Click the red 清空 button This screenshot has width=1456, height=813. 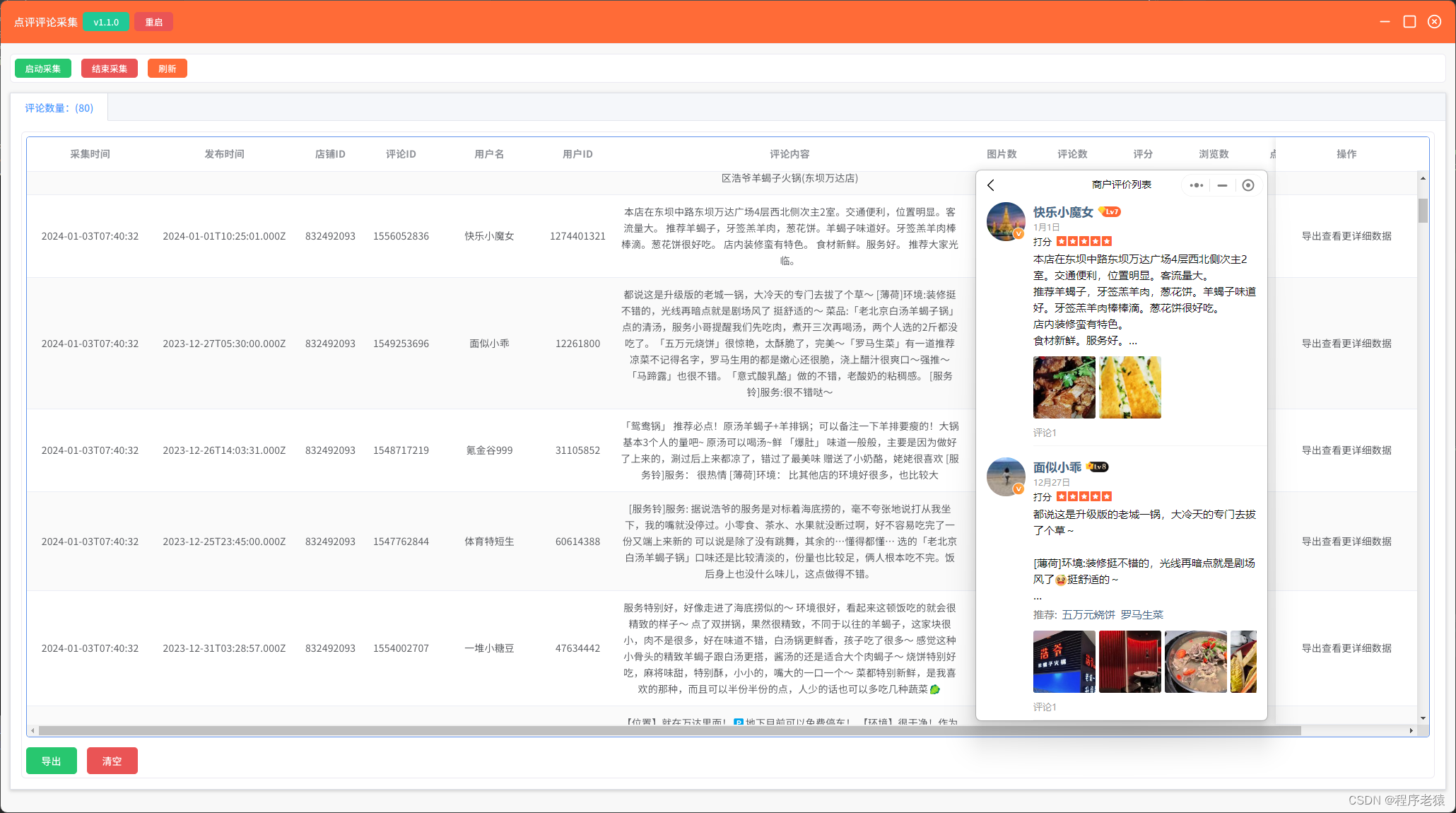(112, 761)
